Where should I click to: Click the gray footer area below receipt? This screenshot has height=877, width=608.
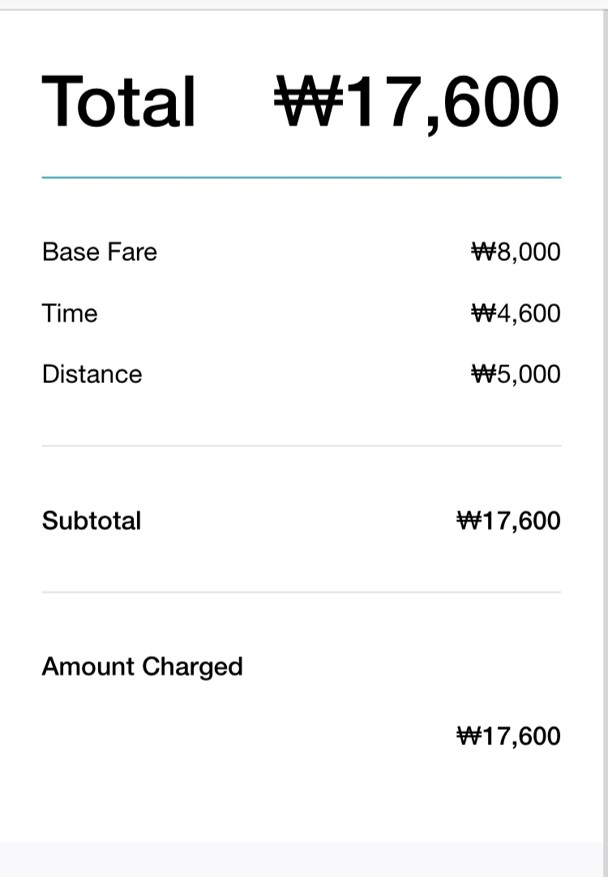pos(302,860)
